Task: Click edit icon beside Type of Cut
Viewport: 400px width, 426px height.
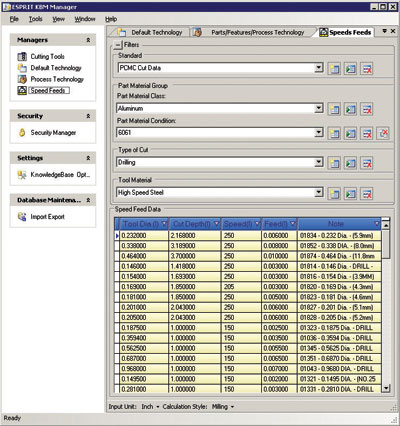Action: pyautogui.click(x=350, y=163)
